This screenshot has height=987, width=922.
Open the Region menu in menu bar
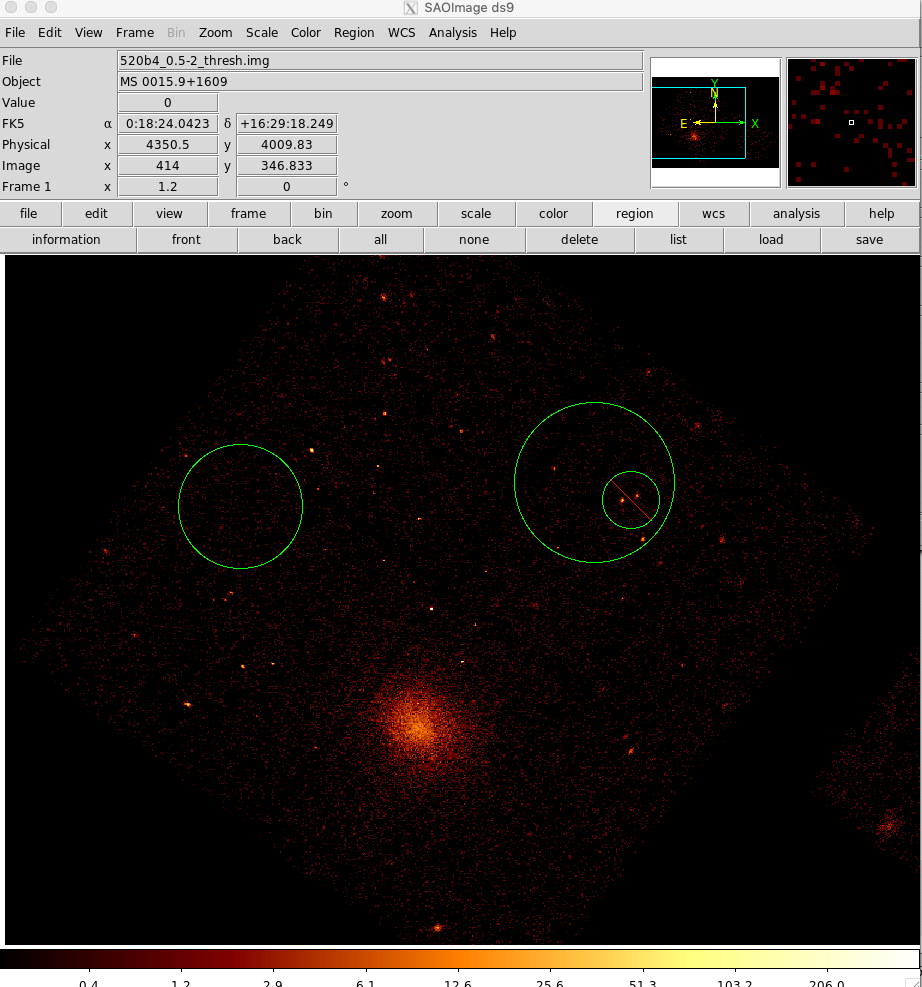pyautogui.click(x=354, y=33)
